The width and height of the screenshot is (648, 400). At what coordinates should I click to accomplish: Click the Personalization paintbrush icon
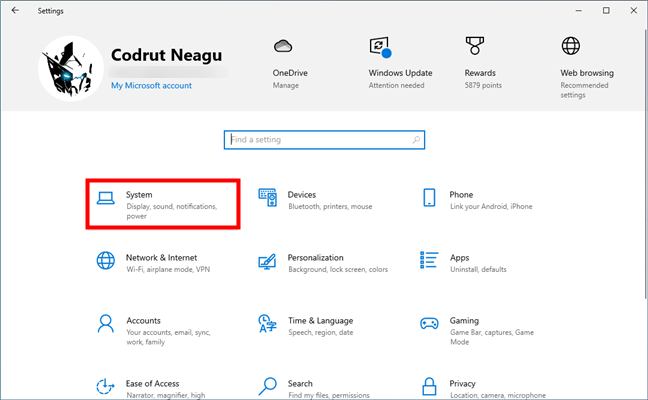[267, 262]
